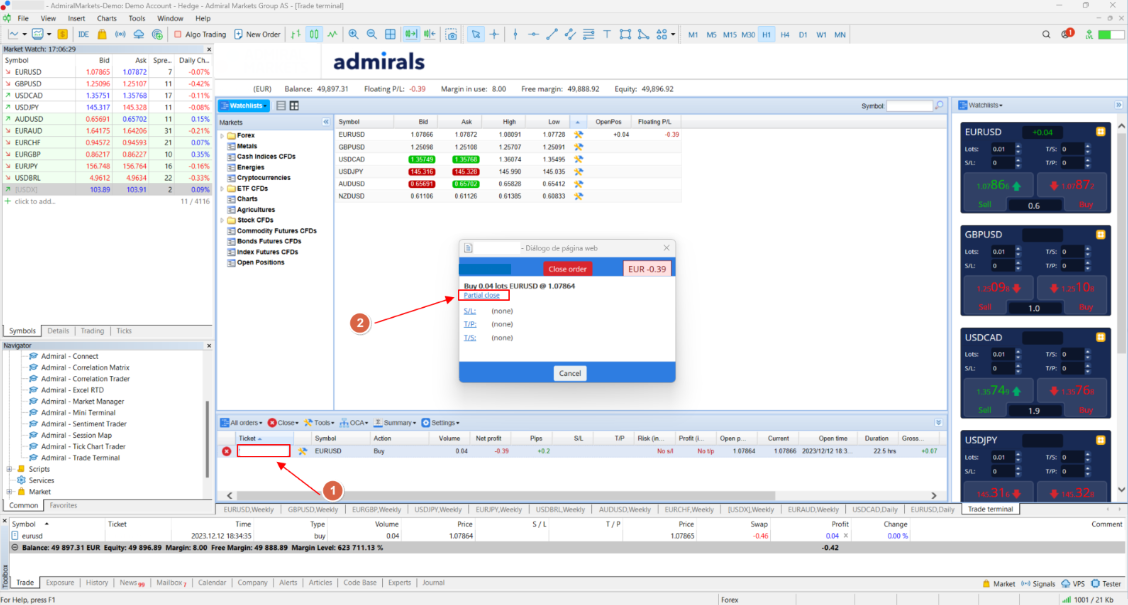Select the text label T tool
The height and width of the screenshot is (605, 1128).
pos(606,34)
